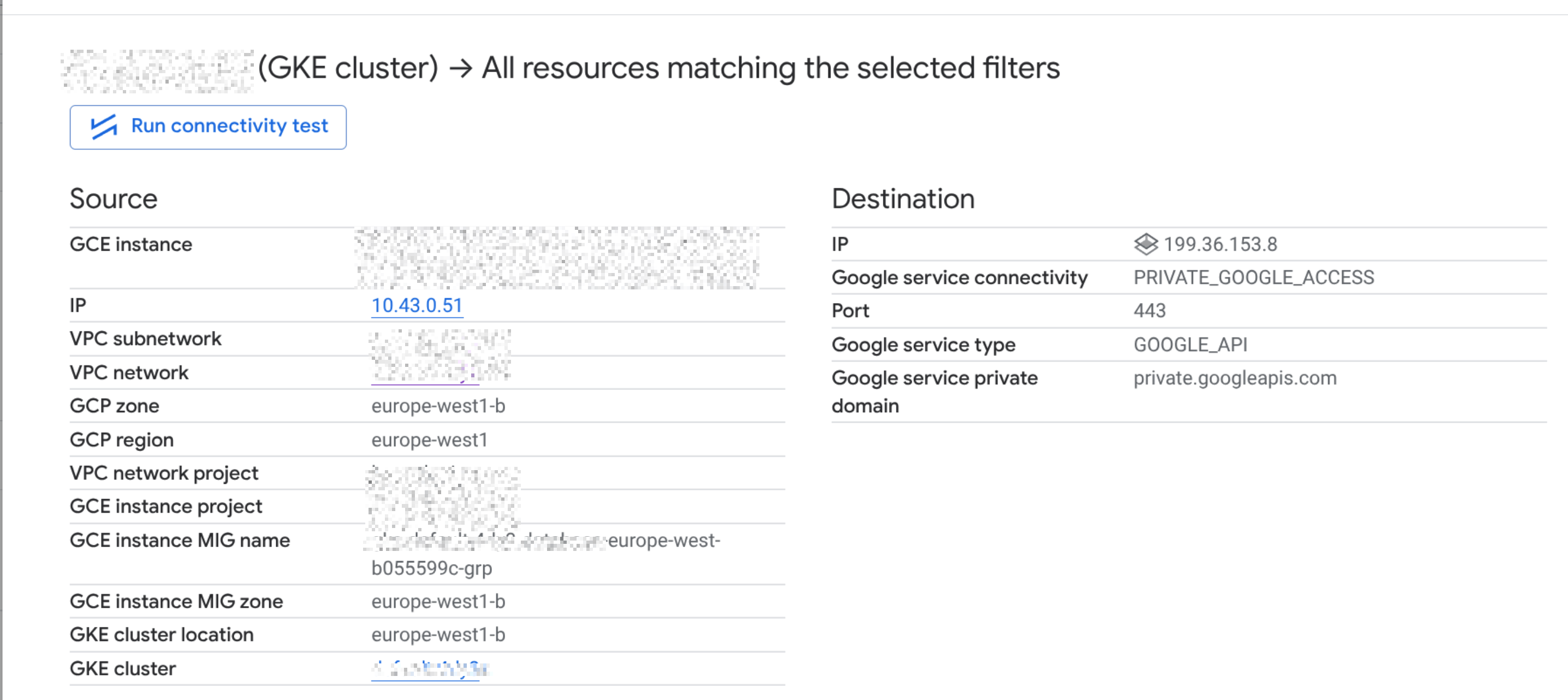The height and width of the screenshot is (700, 1568).
Task: Click the connectivity test arrows icon
Action: (x=105, y=127)
